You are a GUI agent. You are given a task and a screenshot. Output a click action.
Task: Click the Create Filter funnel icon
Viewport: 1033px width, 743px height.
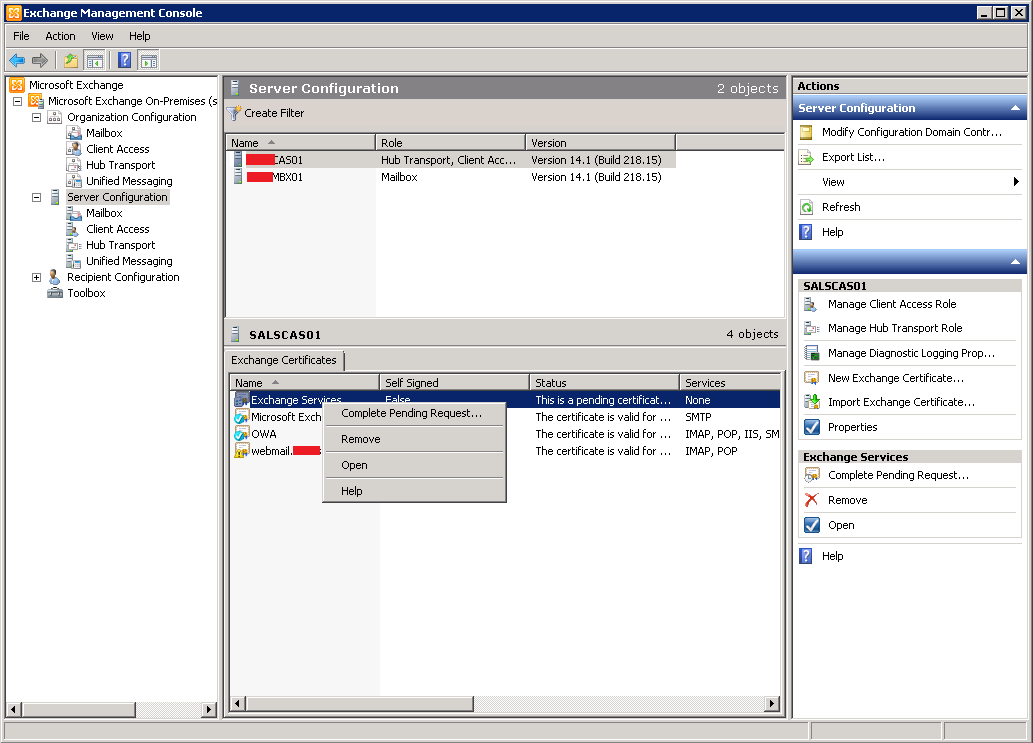[234, 113]
